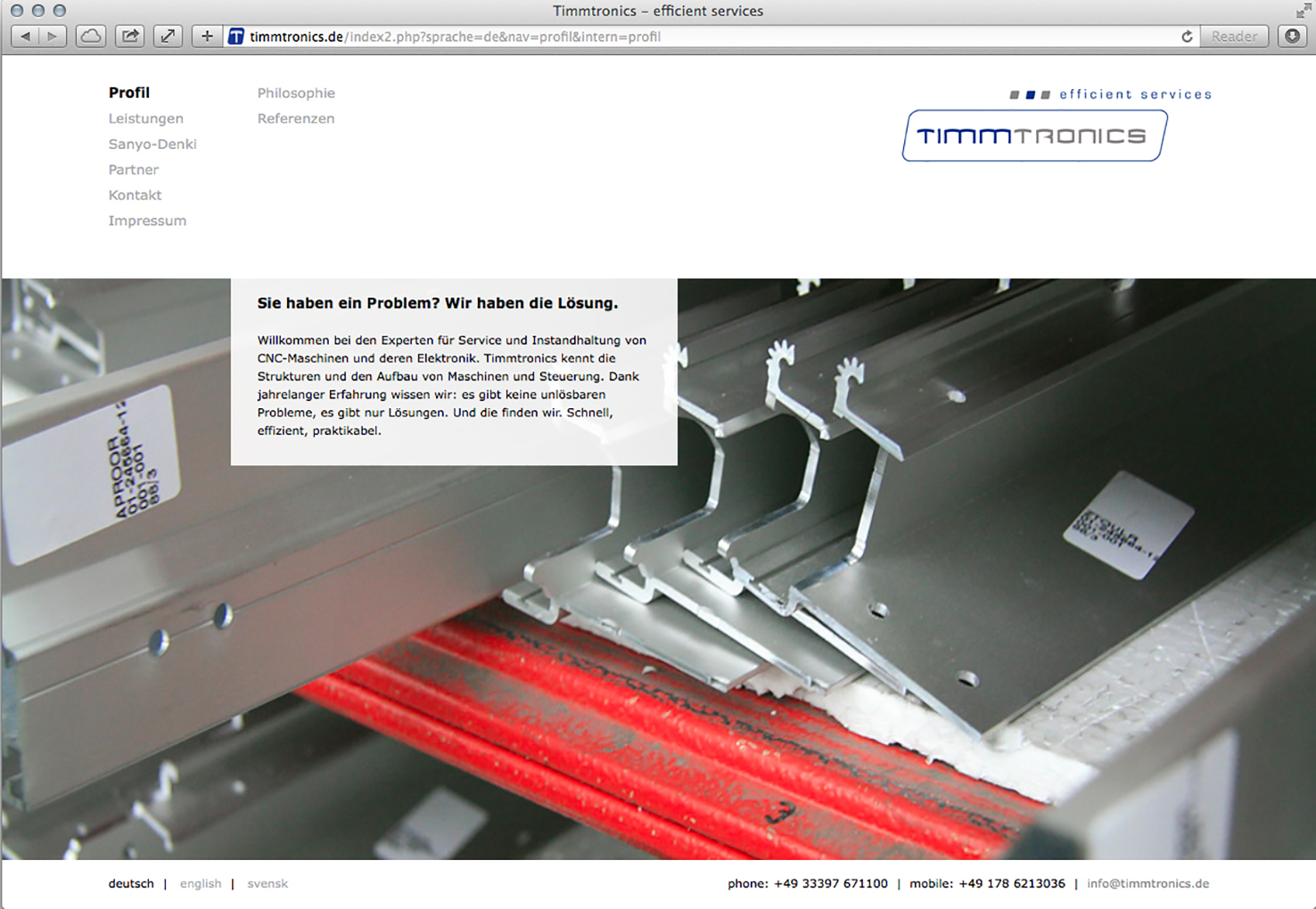Switch site language to english

(x=201, y=884)
